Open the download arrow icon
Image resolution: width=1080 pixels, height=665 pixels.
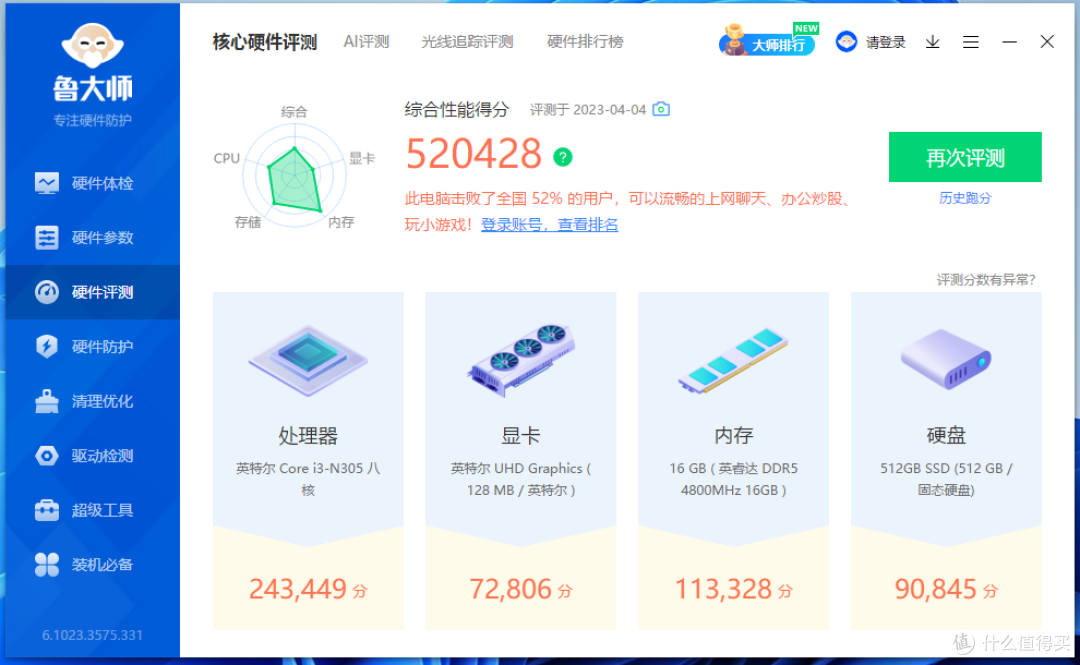(933, 43)
